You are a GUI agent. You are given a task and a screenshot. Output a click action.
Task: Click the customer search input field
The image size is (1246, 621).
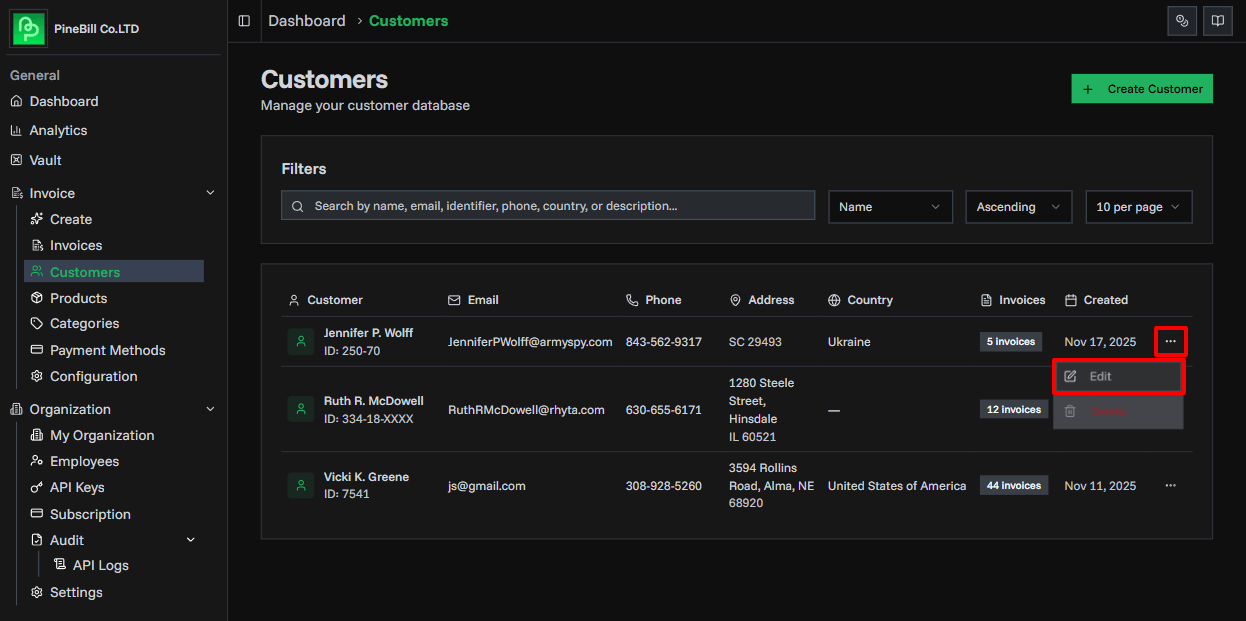coord(547,205)
